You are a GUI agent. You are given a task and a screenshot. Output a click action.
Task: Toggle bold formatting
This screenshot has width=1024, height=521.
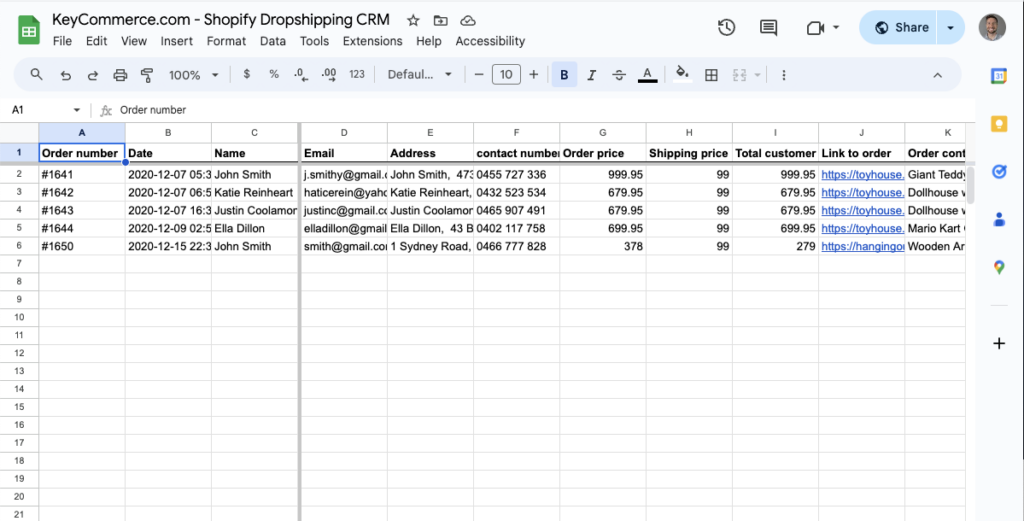[564, 75]
